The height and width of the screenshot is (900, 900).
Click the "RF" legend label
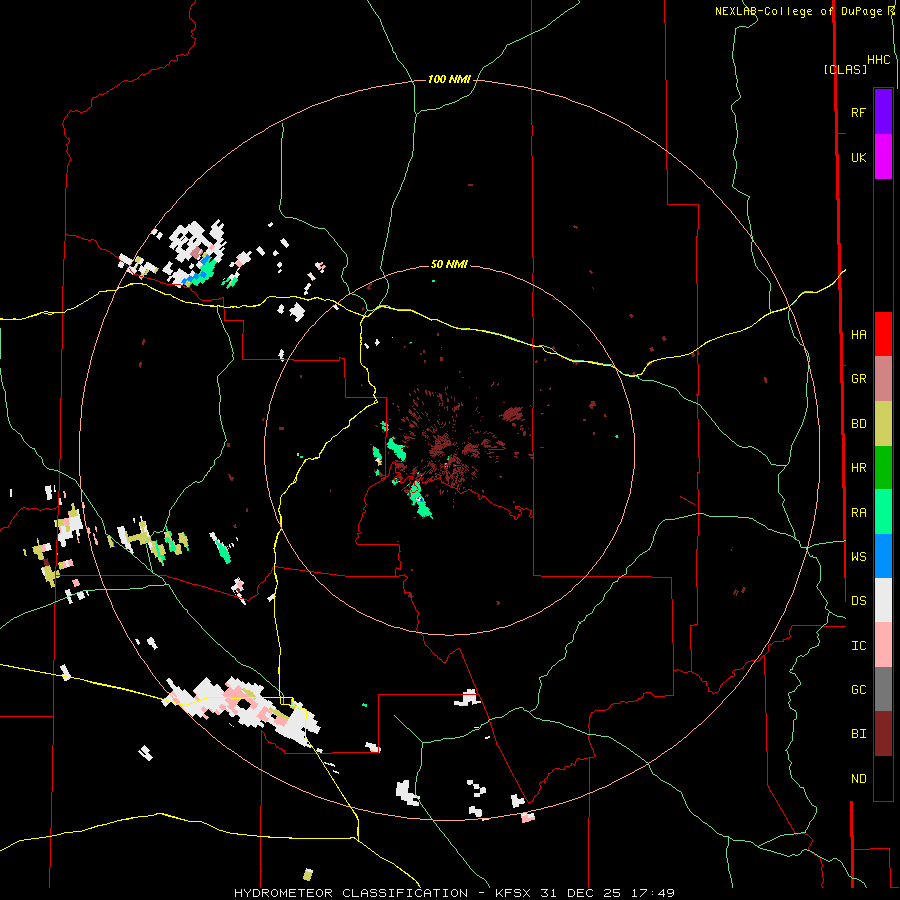[x=858, y=112]
